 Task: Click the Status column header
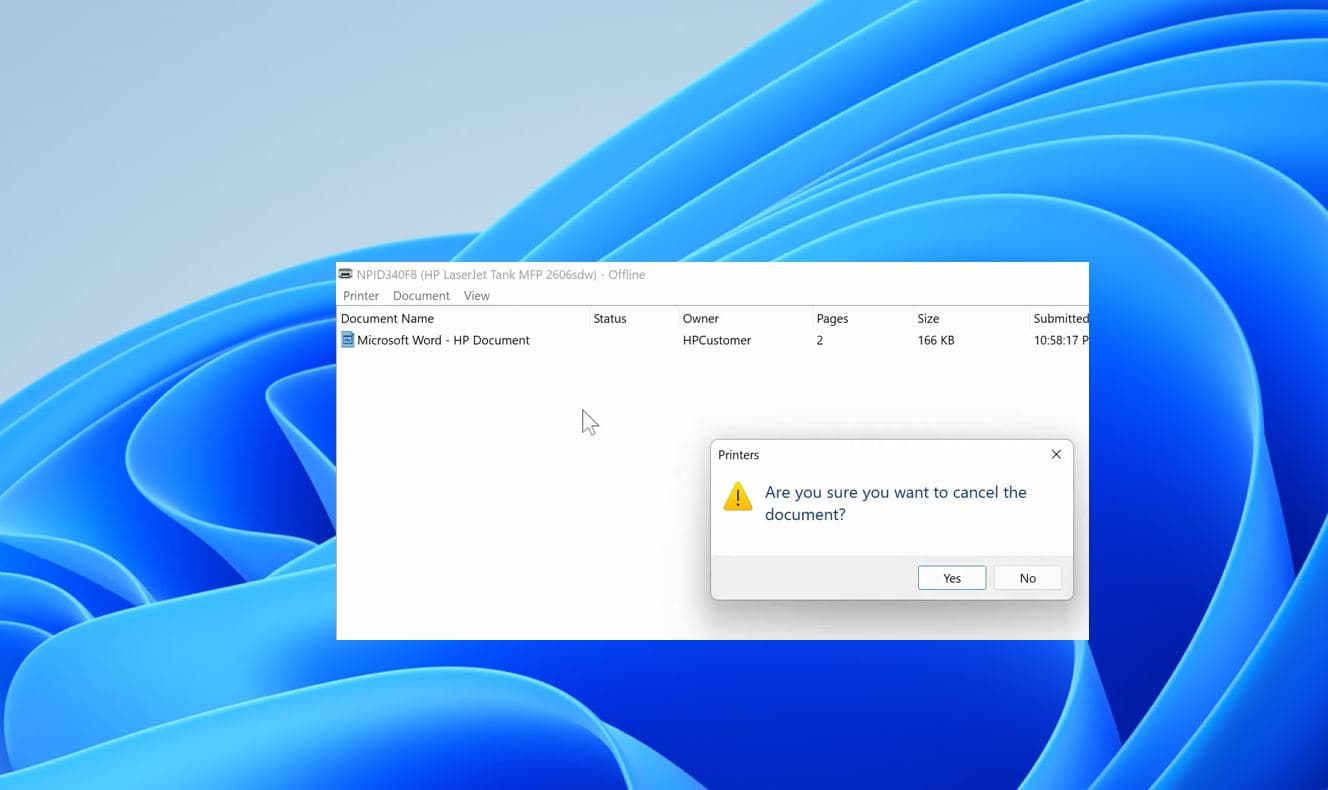pyautogui.click(x=610, y=319)
